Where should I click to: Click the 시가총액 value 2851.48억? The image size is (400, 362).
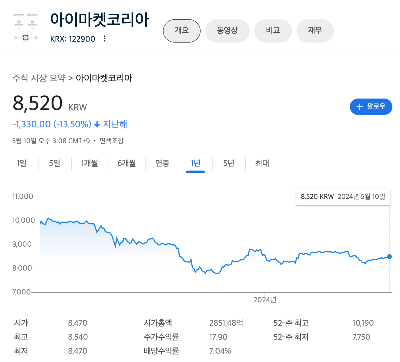(x=226, y=323)
